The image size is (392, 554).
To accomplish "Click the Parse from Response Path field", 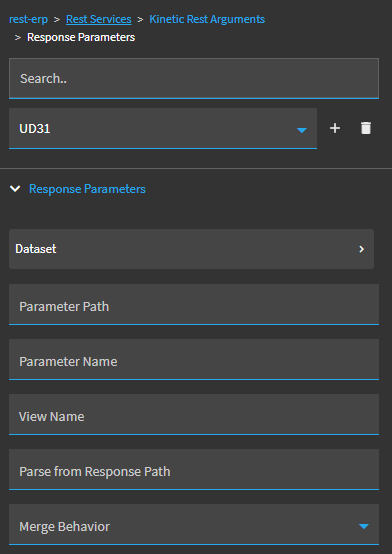I will 194,470.
